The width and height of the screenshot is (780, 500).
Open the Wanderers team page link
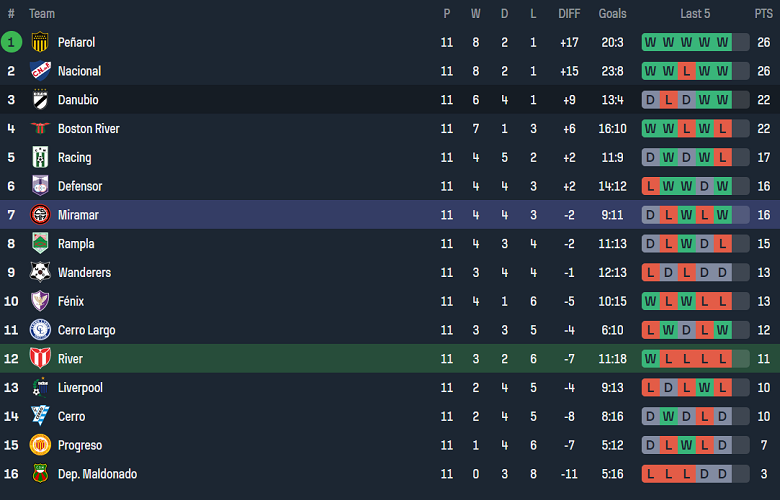pos(84,273)
